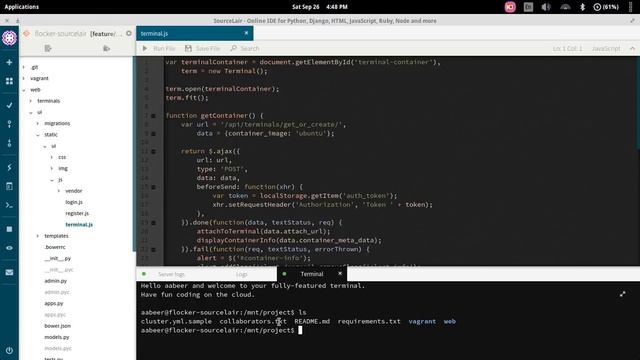
Task: Click the Save File disk icon
Action: tap(188, 48)
